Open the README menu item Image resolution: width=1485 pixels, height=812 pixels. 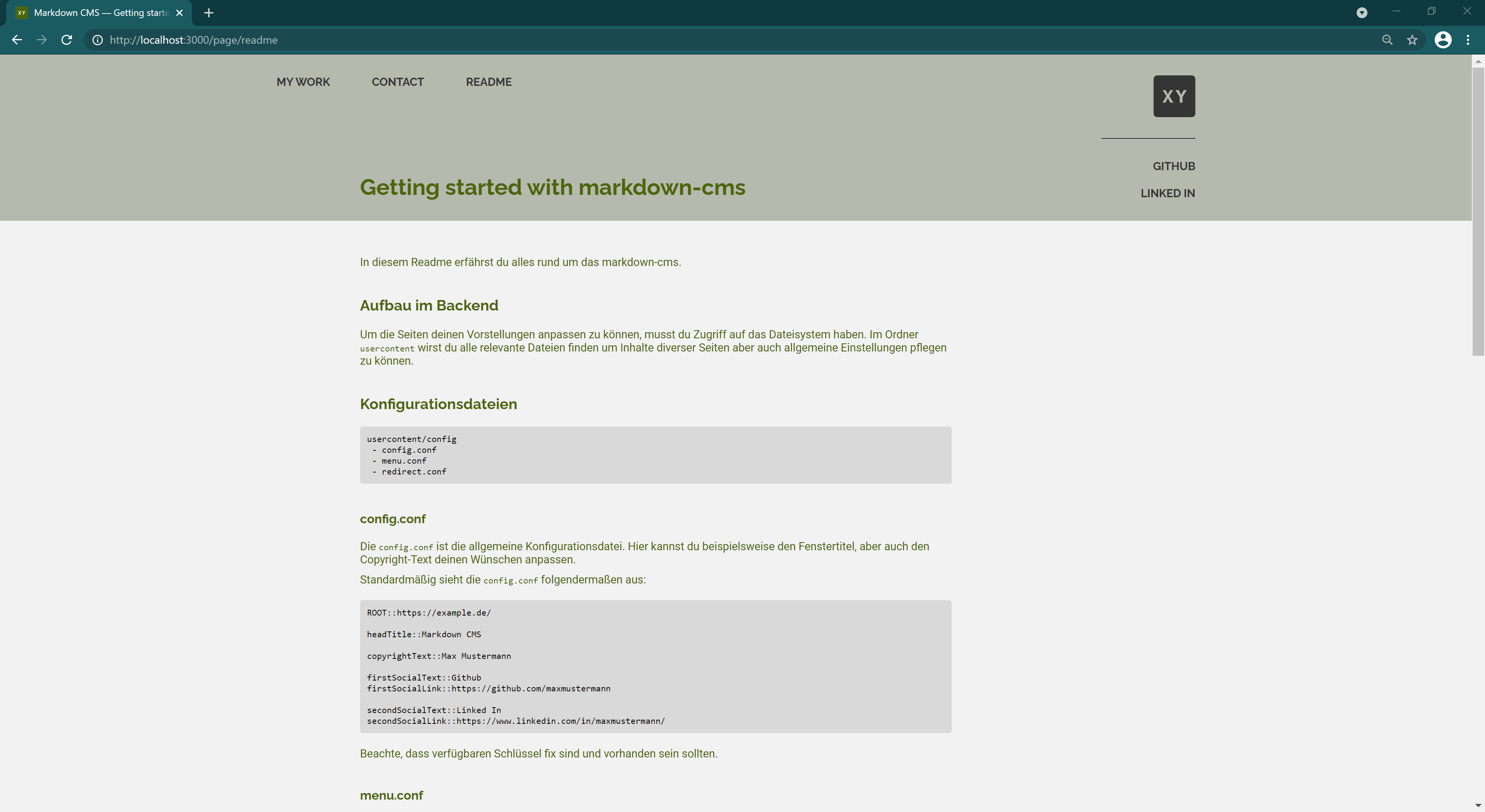tap(488, 82)
